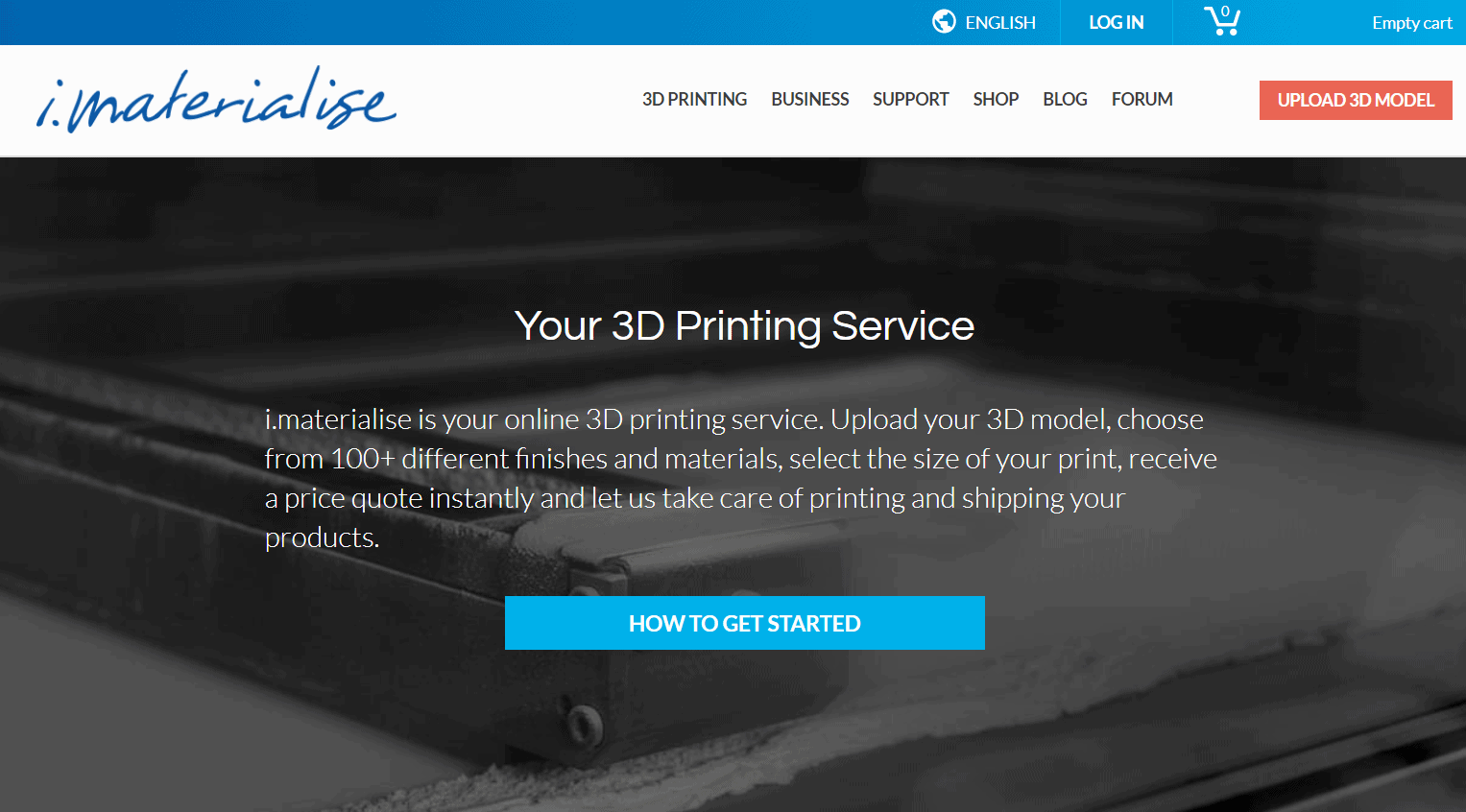Open the BLOG page

click(1065, 99)
